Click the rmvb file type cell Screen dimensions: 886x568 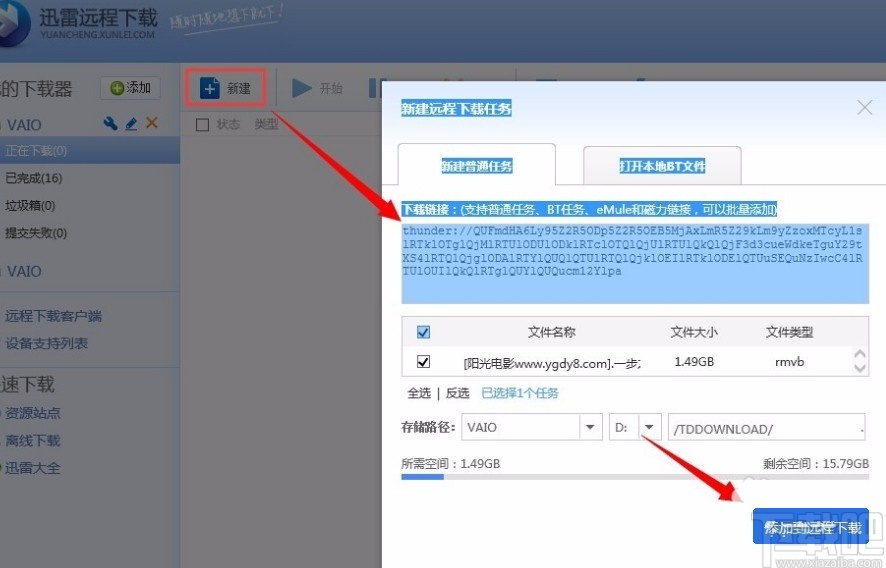tap(789, 362)
